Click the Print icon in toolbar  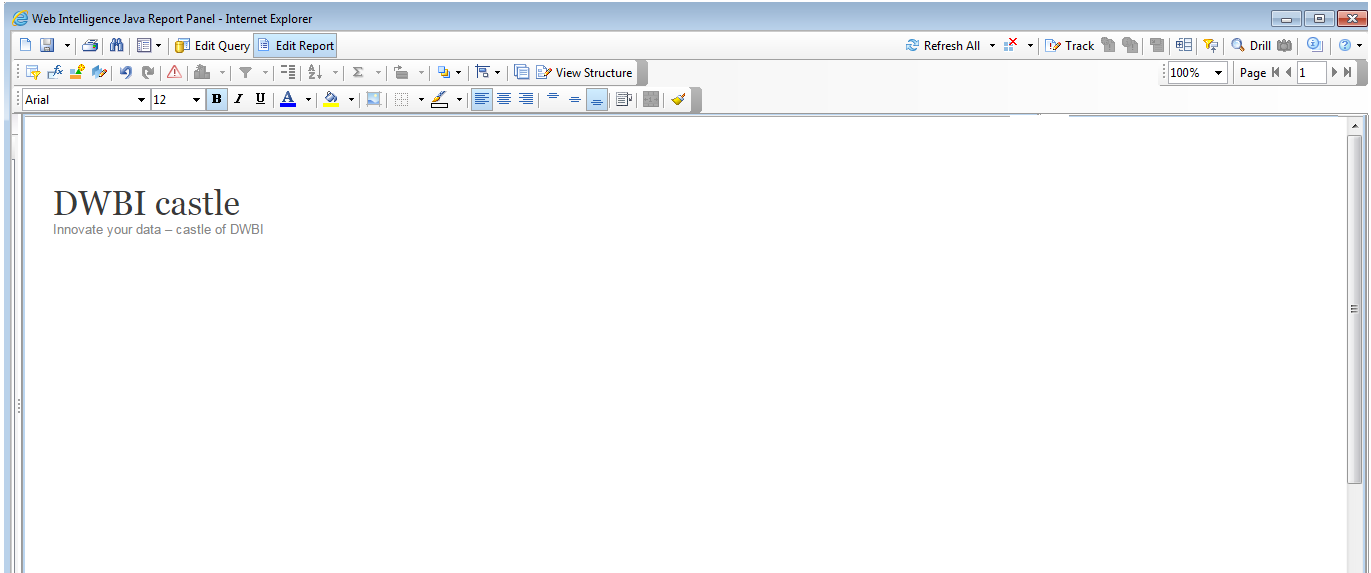coord(91,46)
